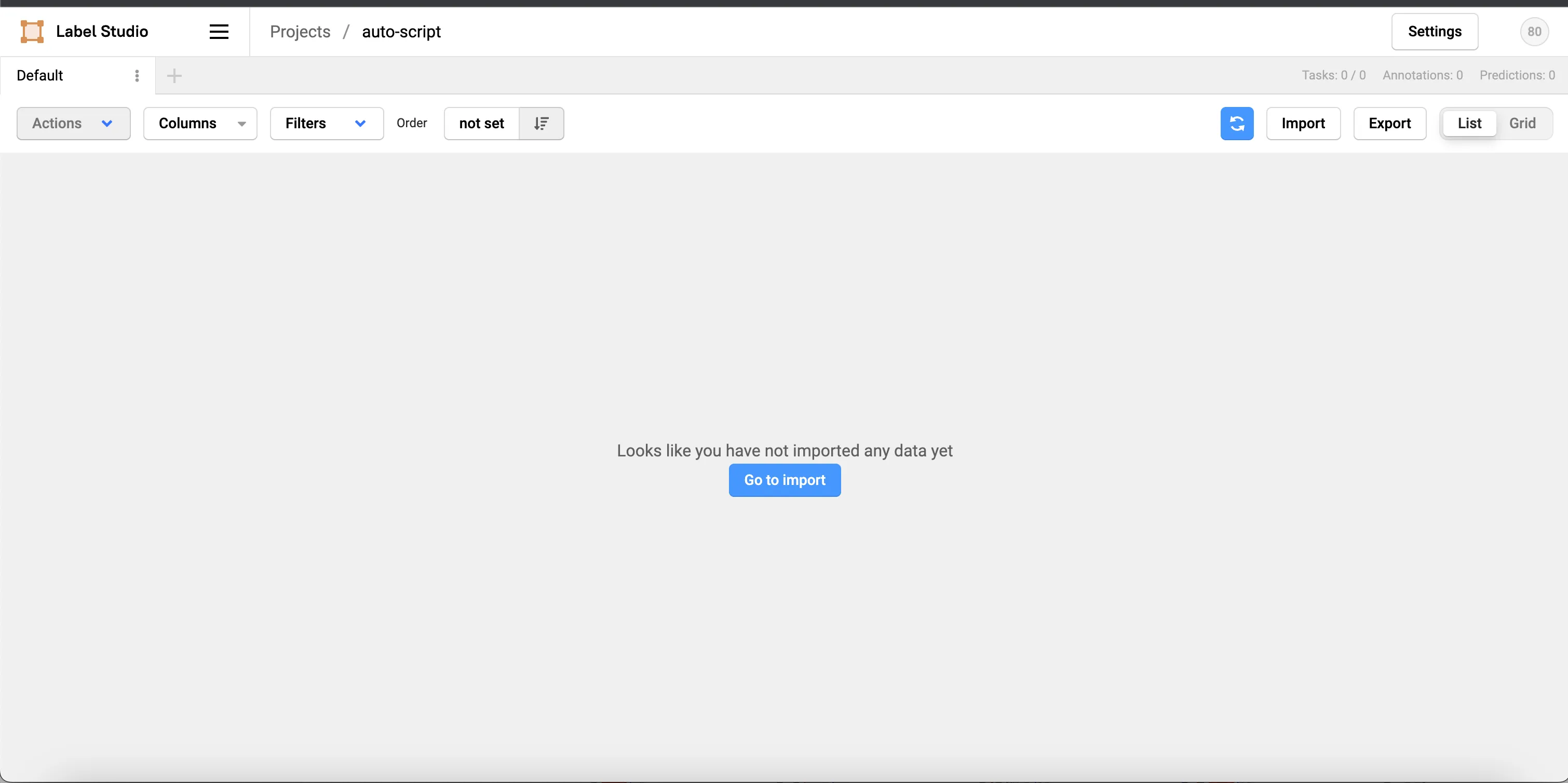The image size is (1568, 783).
Task: Click the auto-script breadcrumb
Action: point(401,32)
